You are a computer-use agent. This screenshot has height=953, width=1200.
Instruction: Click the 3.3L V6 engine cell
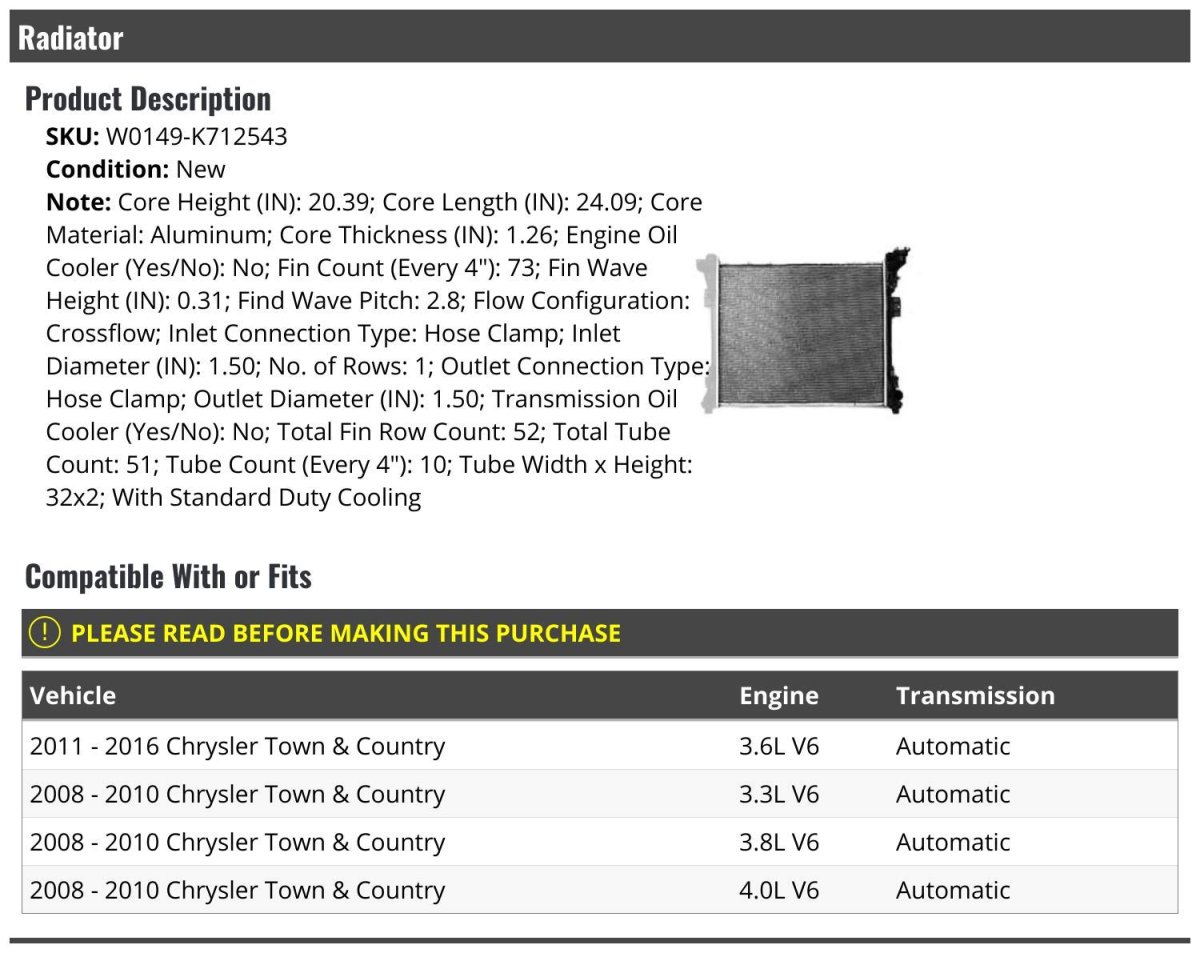pos(779,794)
